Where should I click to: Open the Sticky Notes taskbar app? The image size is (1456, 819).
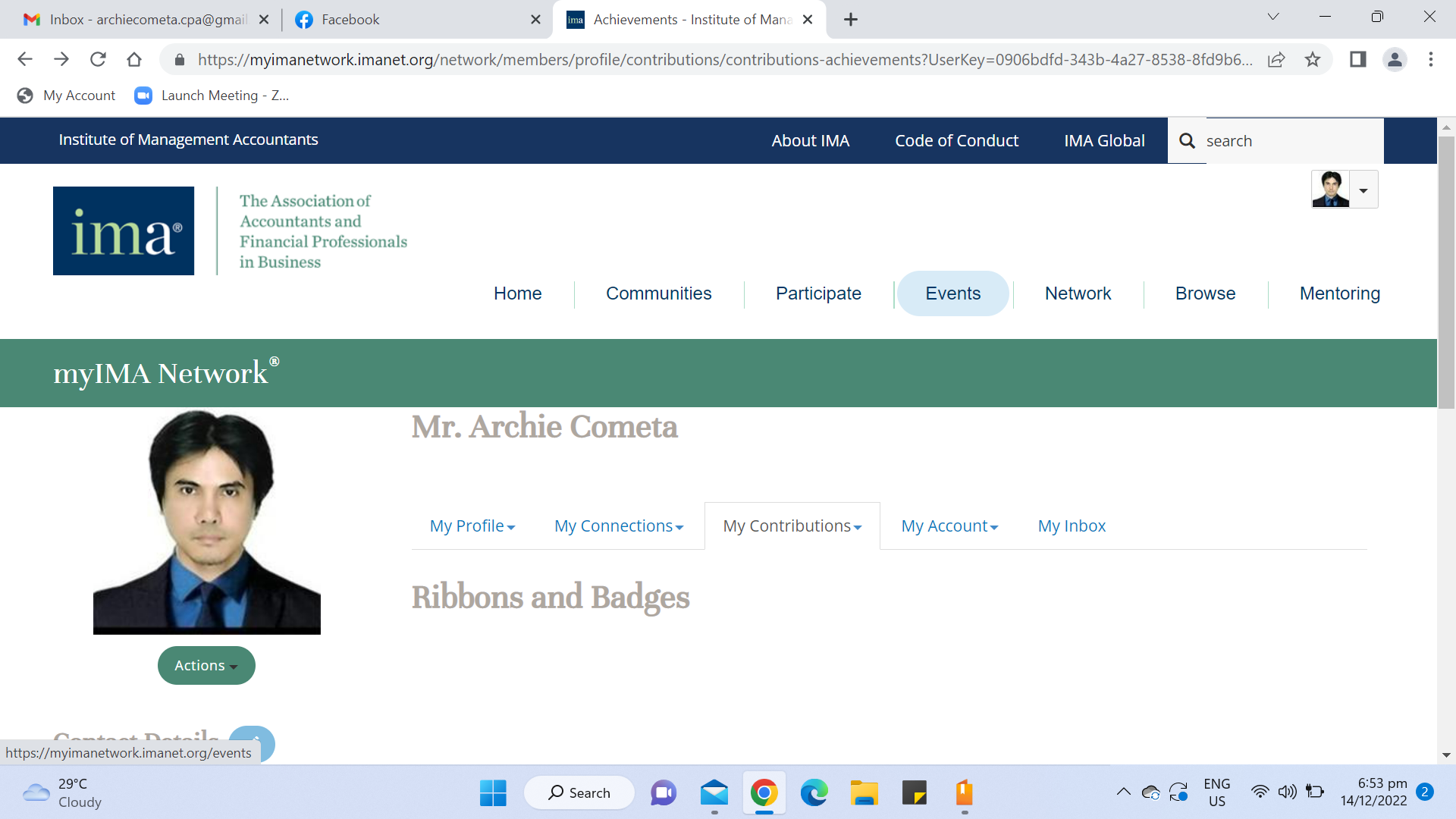click(915, 793)
